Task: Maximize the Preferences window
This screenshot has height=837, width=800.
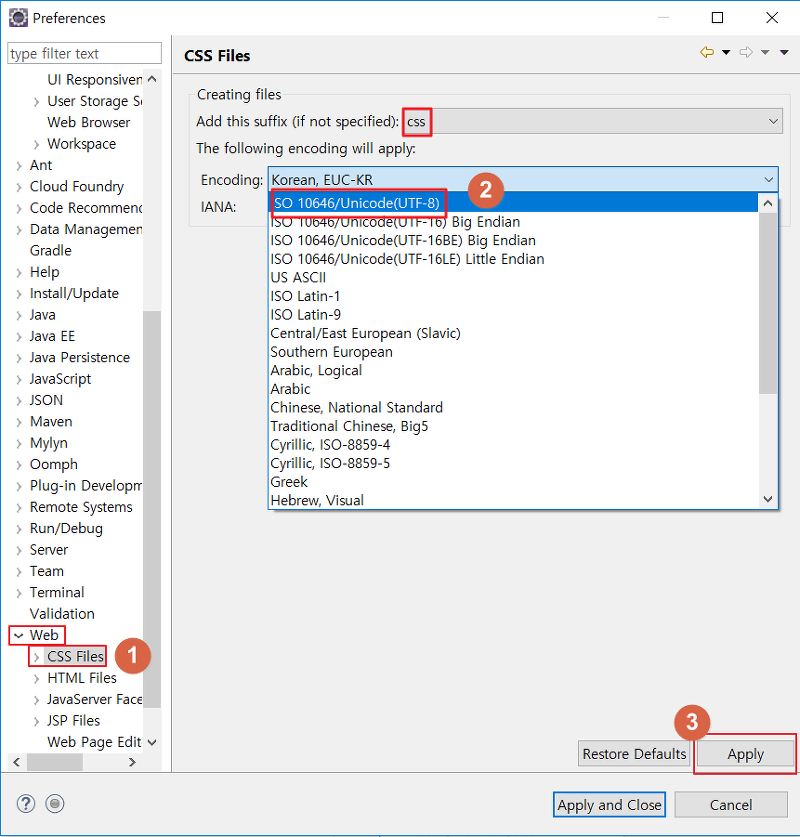Action: (x=717, y=18)
